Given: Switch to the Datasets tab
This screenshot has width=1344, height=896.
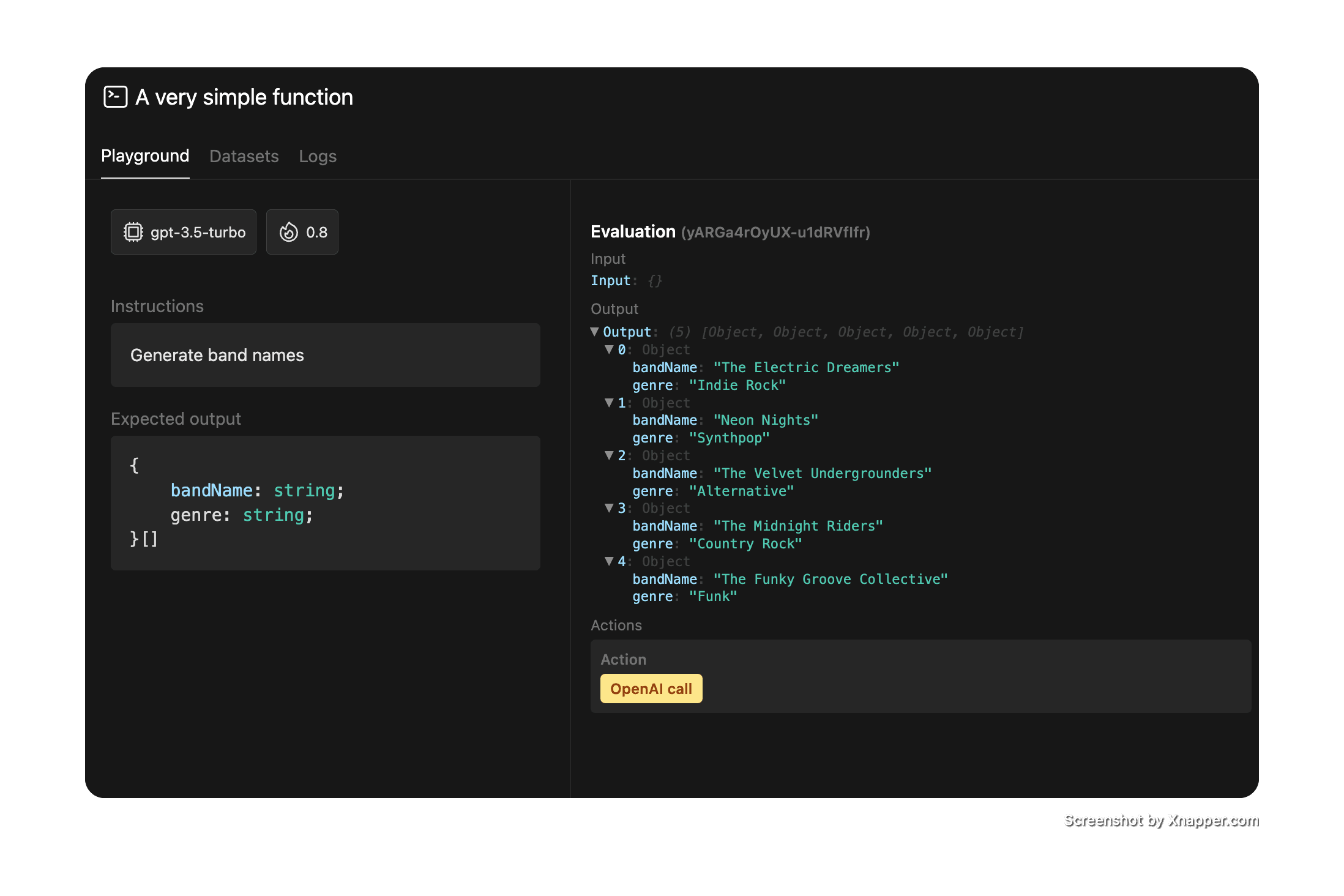Looking at the screenshot, I should [x=244, y=156].
